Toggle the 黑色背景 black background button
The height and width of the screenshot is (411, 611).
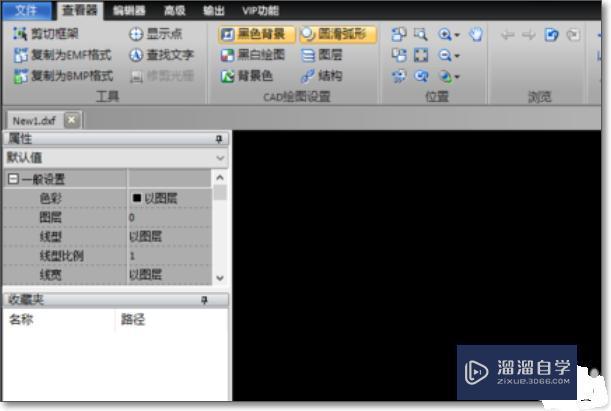pyautogui.click(x=256, y=34)
